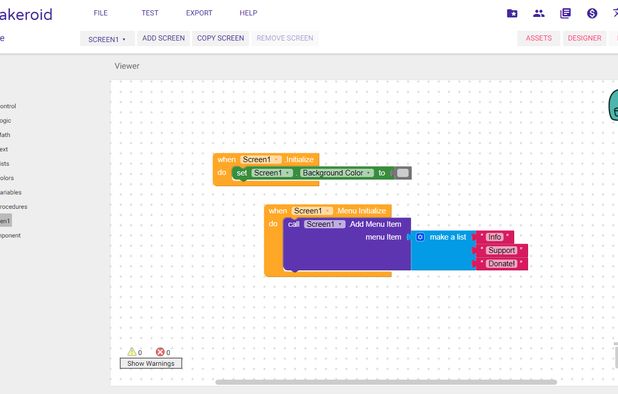The image size is (618, 394).
Task: Click the Show Warnings button
Action: [x=151, y=363]
